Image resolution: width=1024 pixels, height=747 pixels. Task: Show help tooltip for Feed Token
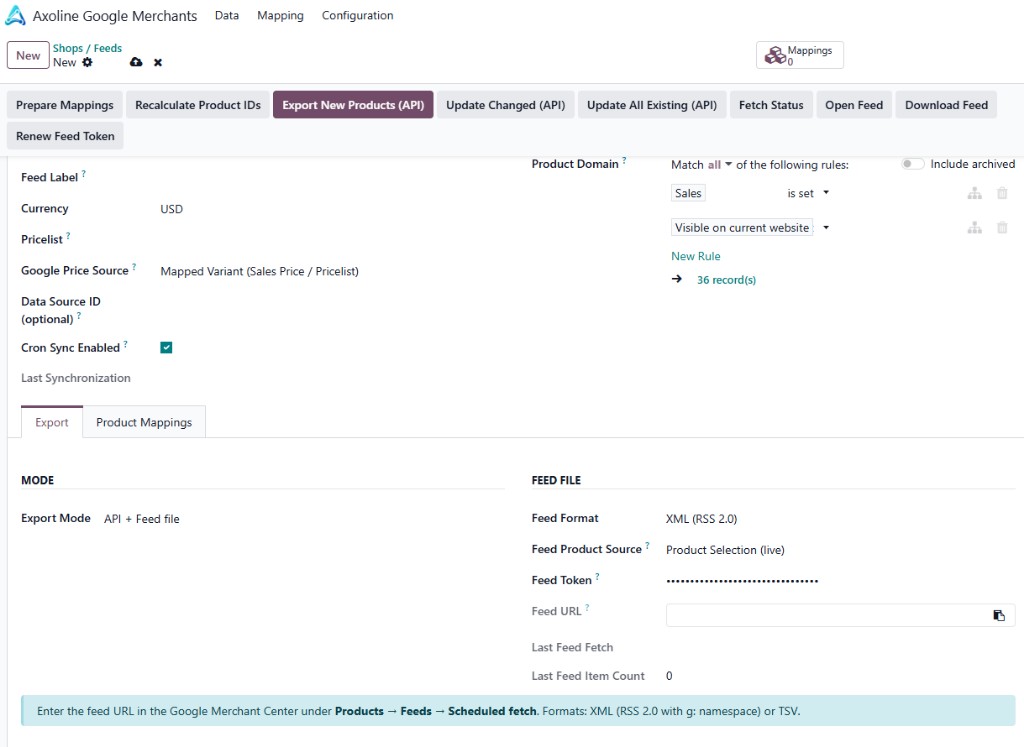(597, 577)
